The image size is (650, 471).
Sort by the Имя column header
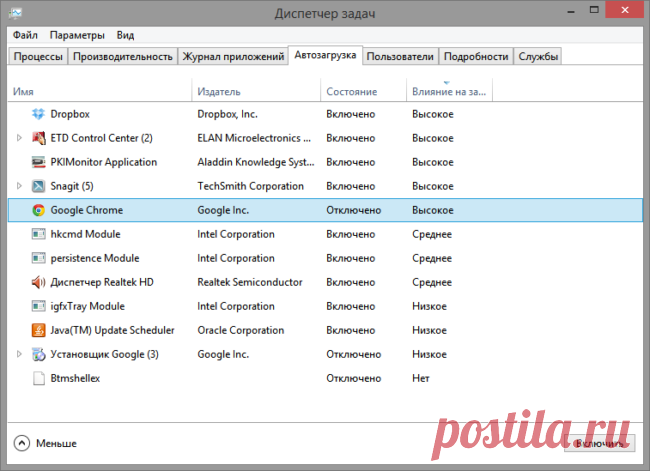pyautogui.click(x=99, y=91)
